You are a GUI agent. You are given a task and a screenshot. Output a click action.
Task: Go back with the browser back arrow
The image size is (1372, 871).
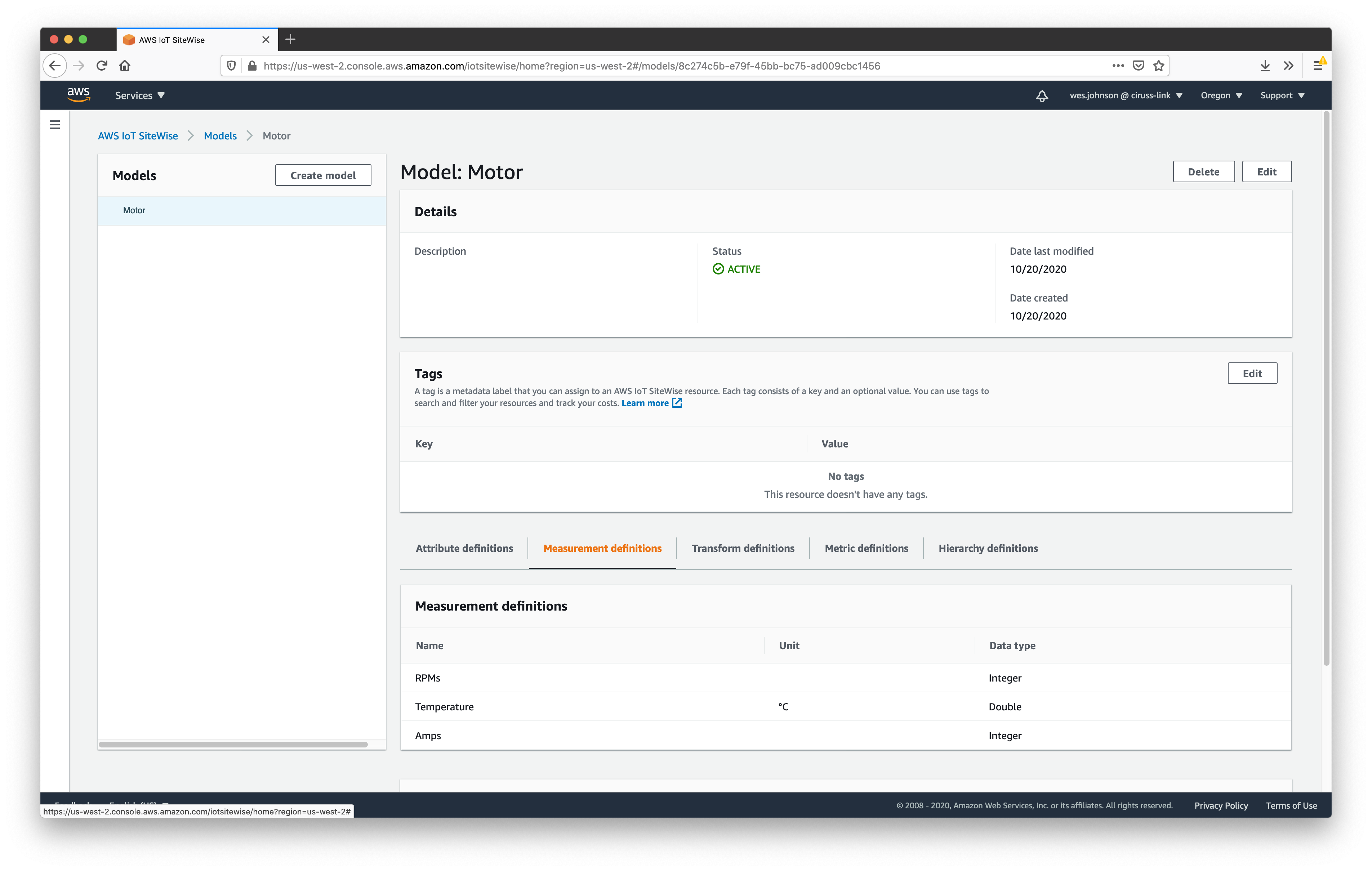tap(55, 66)
